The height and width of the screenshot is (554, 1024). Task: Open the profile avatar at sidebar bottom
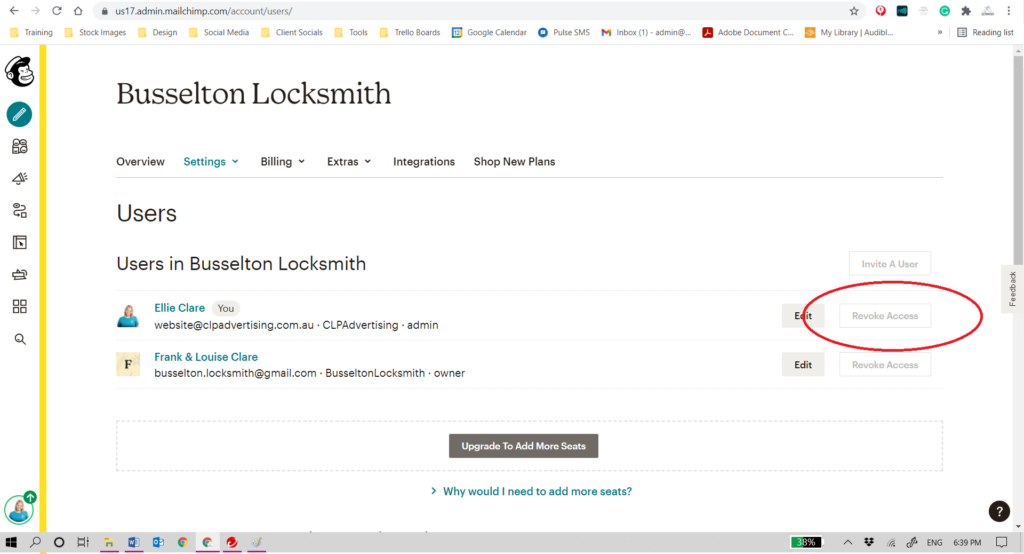19,509
